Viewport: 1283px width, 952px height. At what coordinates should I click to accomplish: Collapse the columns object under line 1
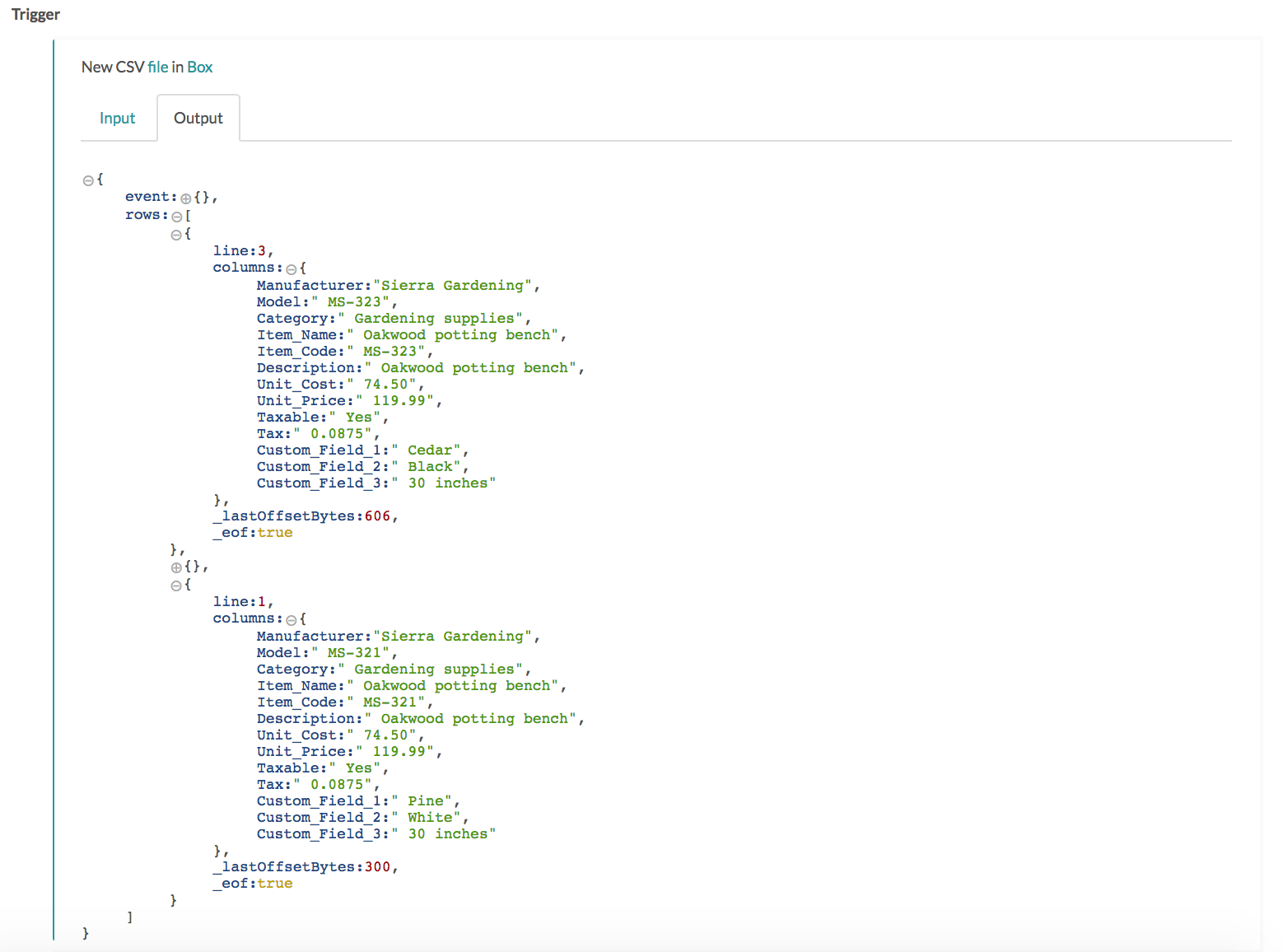[x=292, y=618]
